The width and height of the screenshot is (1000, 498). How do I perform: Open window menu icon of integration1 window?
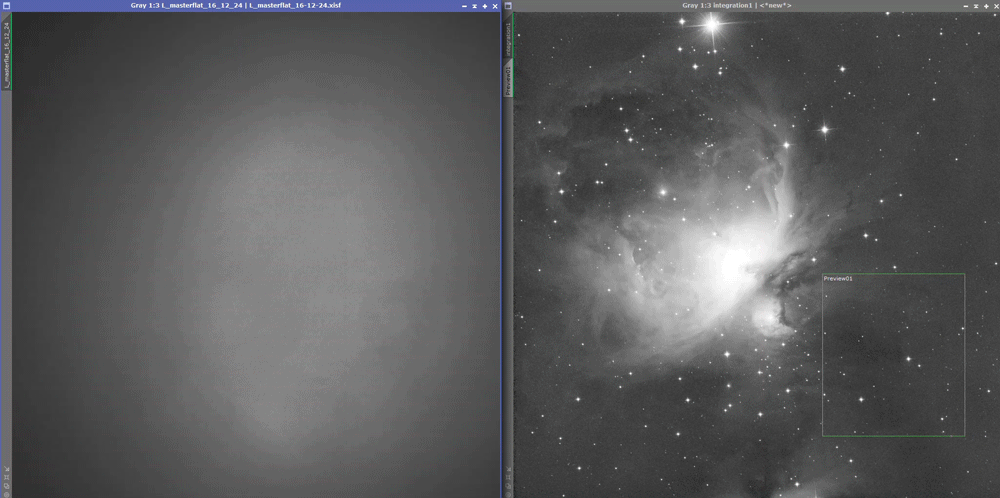pyautogui.click(x=508, y=5)
